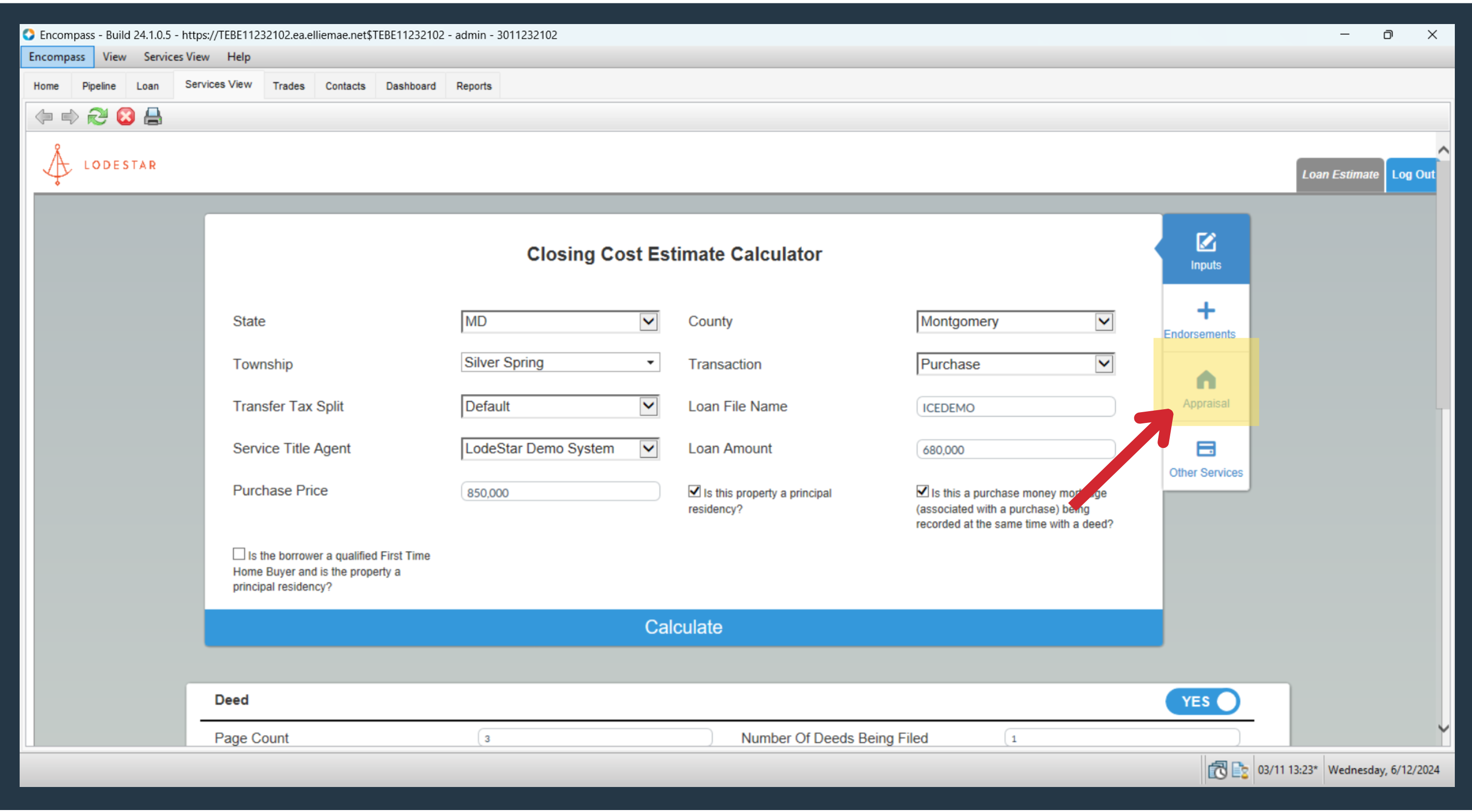The width and height of the screenshot is (1472, 812).
Task: Click the Calculate button
Action: pos(683,627)
